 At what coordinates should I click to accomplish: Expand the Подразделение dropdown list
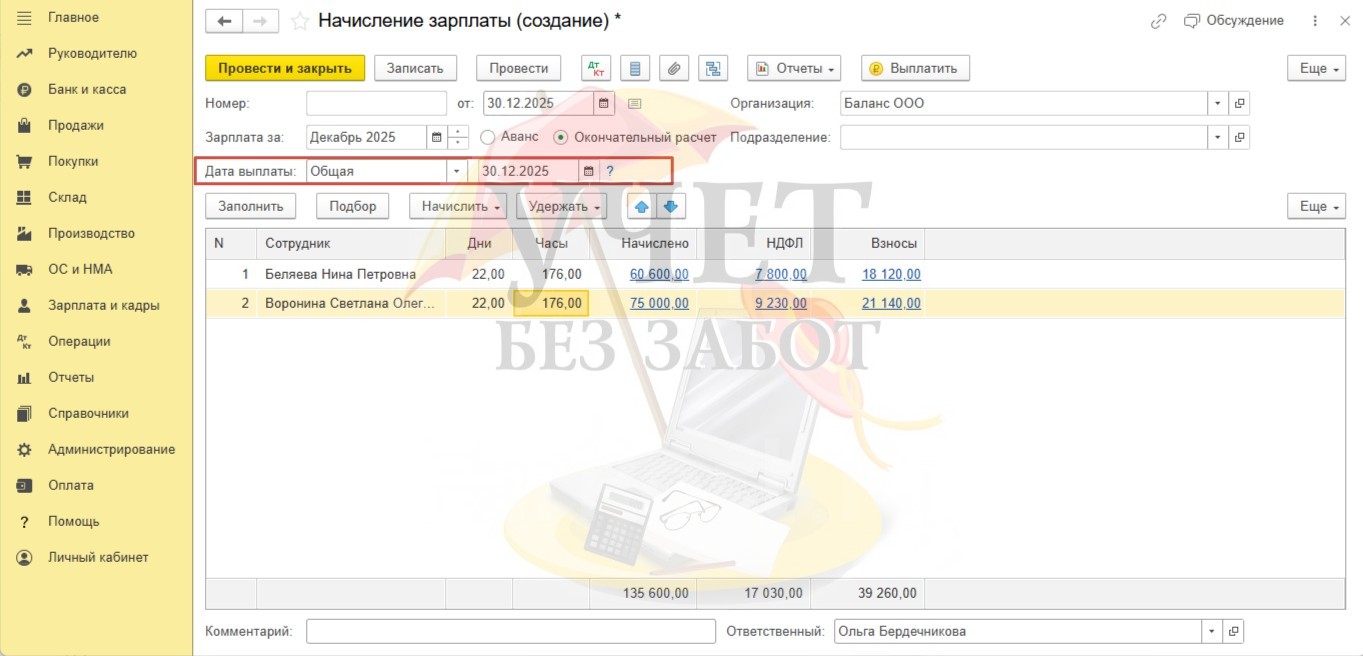click(x=1217, y=137)
